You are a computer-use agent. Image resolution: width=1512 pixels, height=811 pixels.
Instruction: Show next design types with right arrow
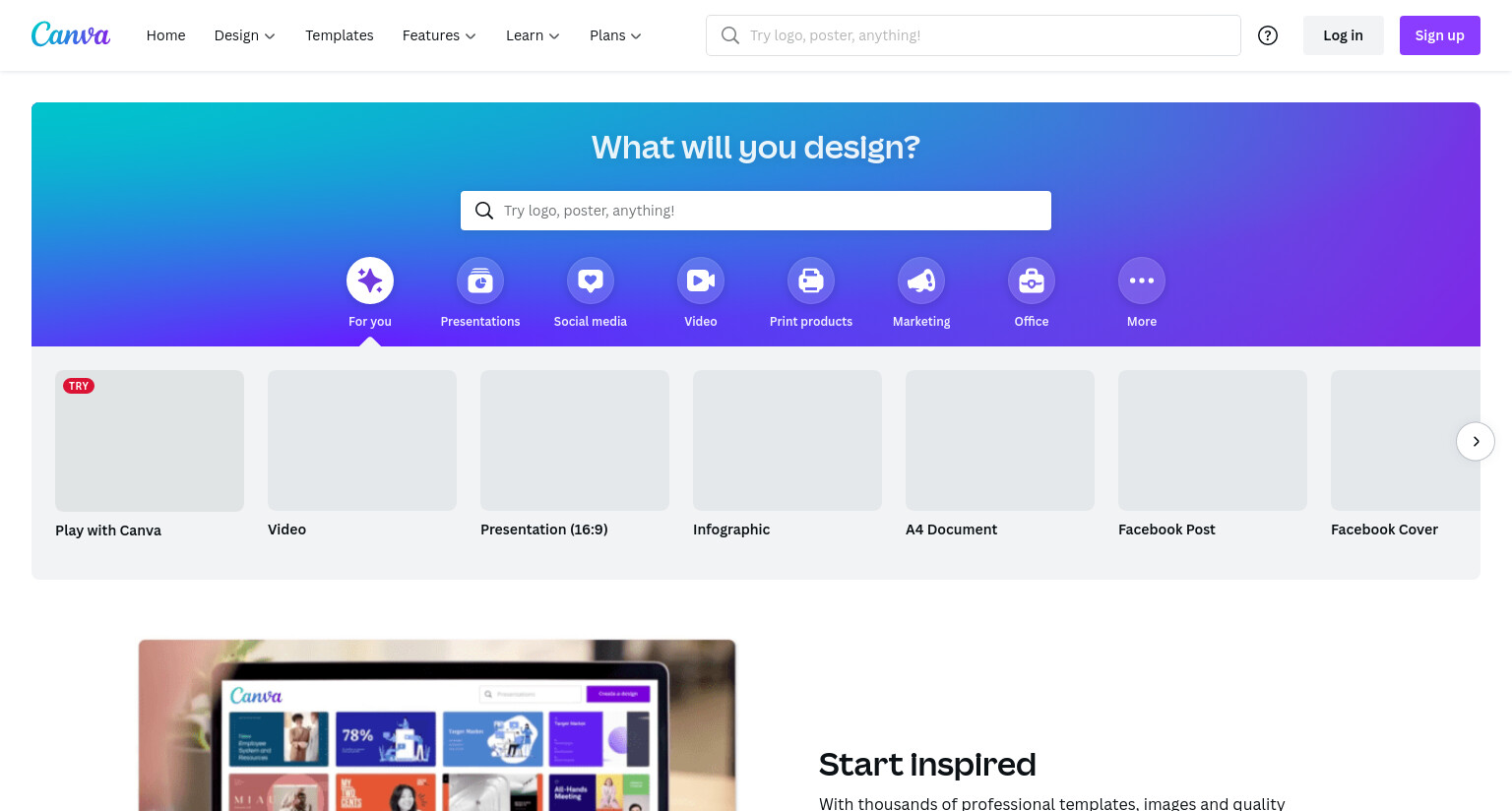(x=1476, y=441)
